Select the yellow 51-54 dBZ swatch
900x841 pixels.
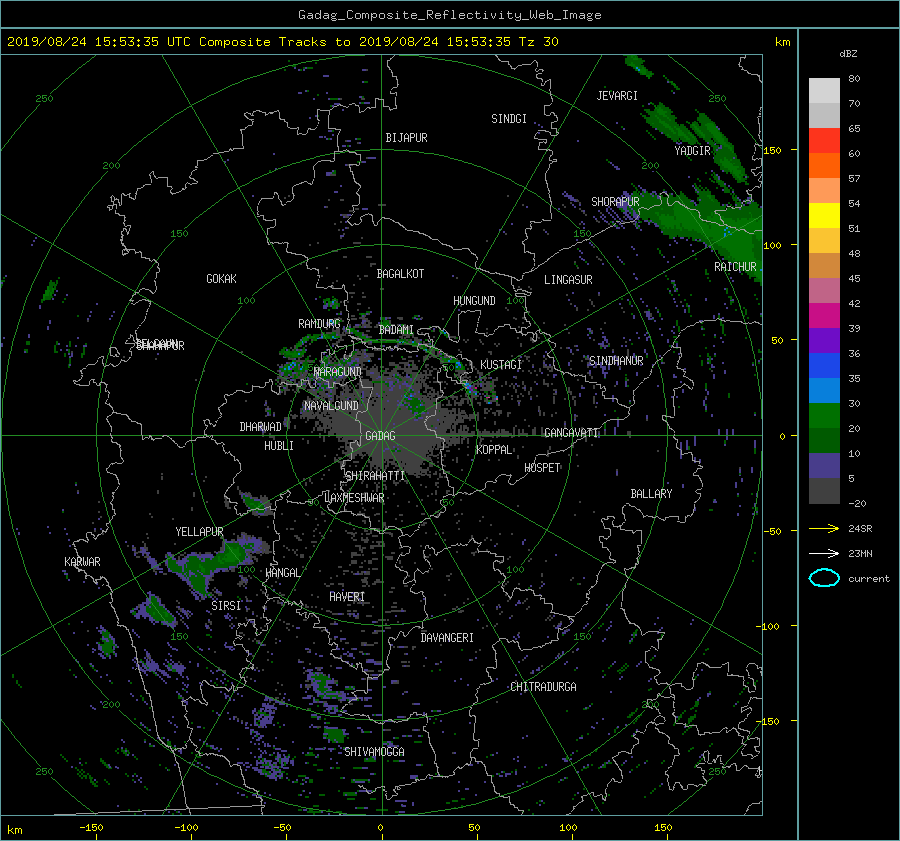point(824,215)
